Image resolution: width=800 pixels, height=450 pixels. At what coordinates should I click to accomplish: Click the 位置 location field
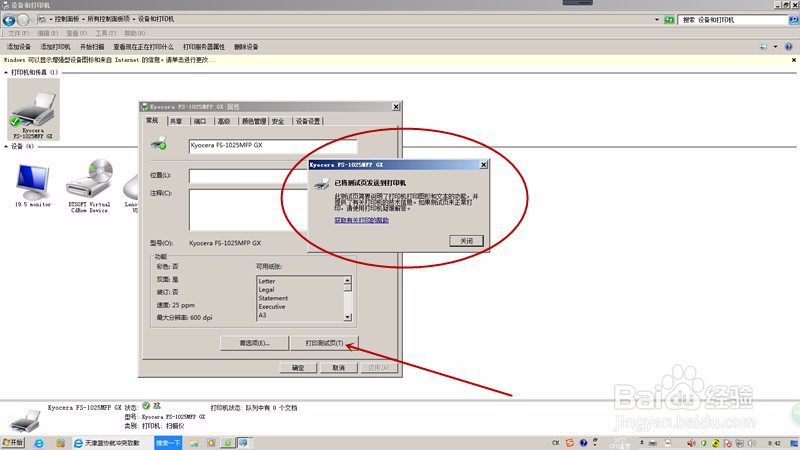tap(248, 176)
